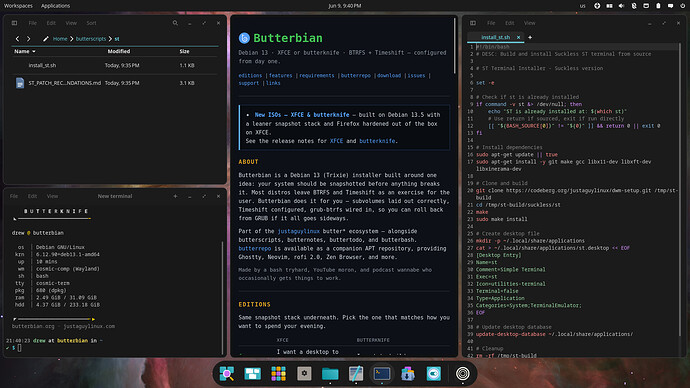The width and height of the screenshot is (690, 388).
Task: Go to Home in the path breadcrumb
Action: pos(60,39)
